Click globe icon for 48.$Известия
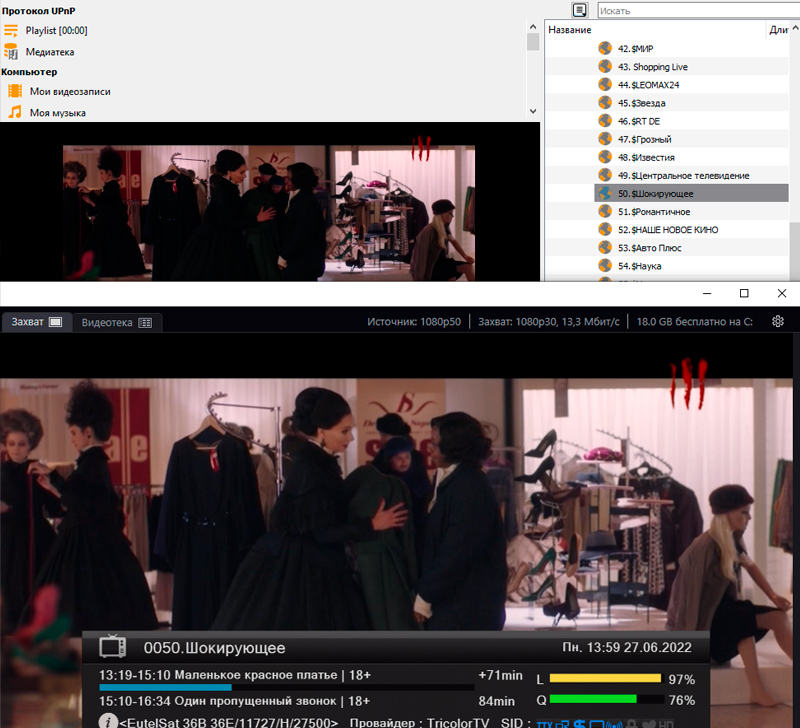This screenshot has width=800, height=728. 605,157
